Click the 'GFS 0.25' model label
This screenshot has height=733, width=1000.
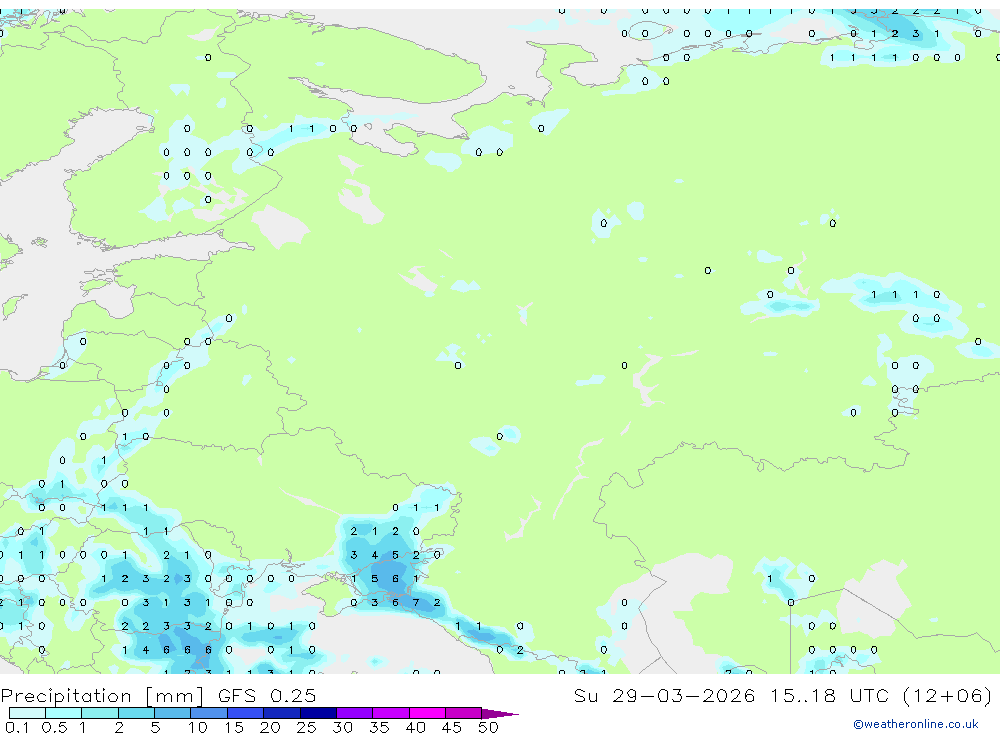[x=267, y=695]
